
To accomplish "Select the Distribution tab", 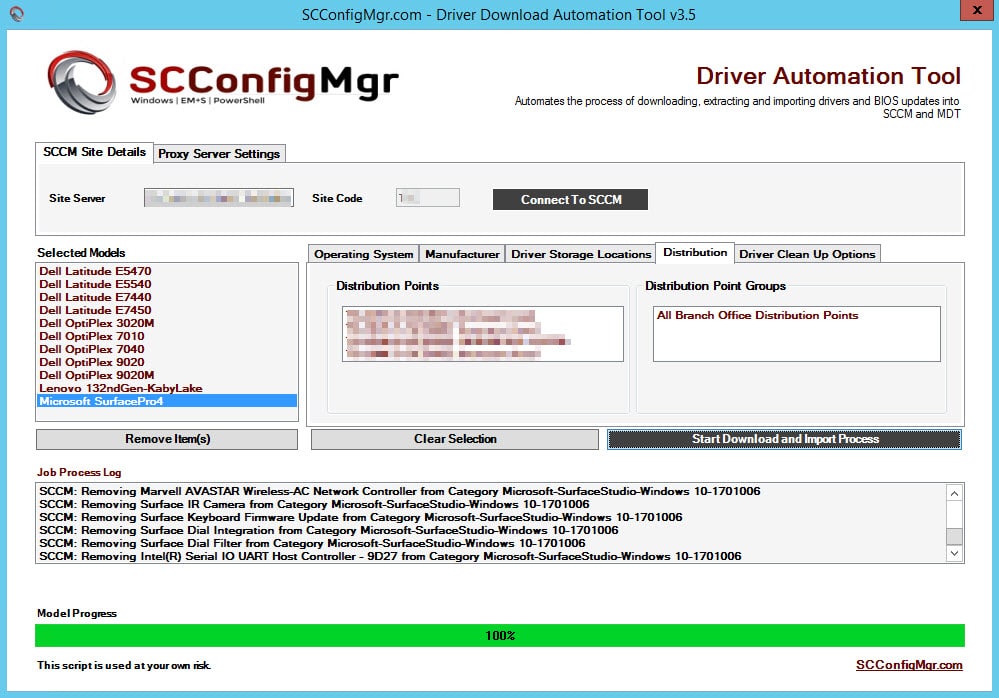I will click(x=695, y=252).
